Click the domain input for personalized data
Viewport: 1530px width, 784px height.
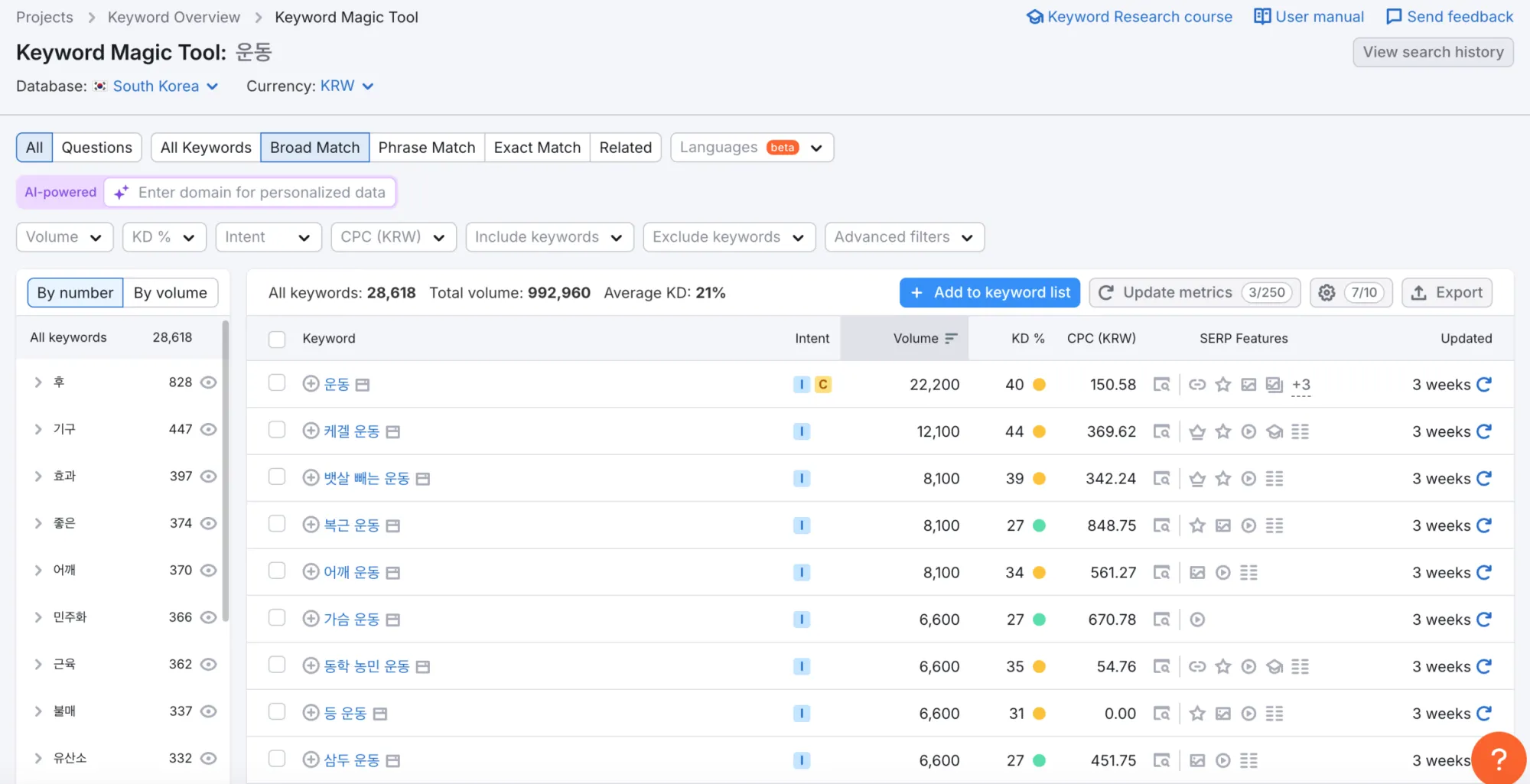click(250, 193)
